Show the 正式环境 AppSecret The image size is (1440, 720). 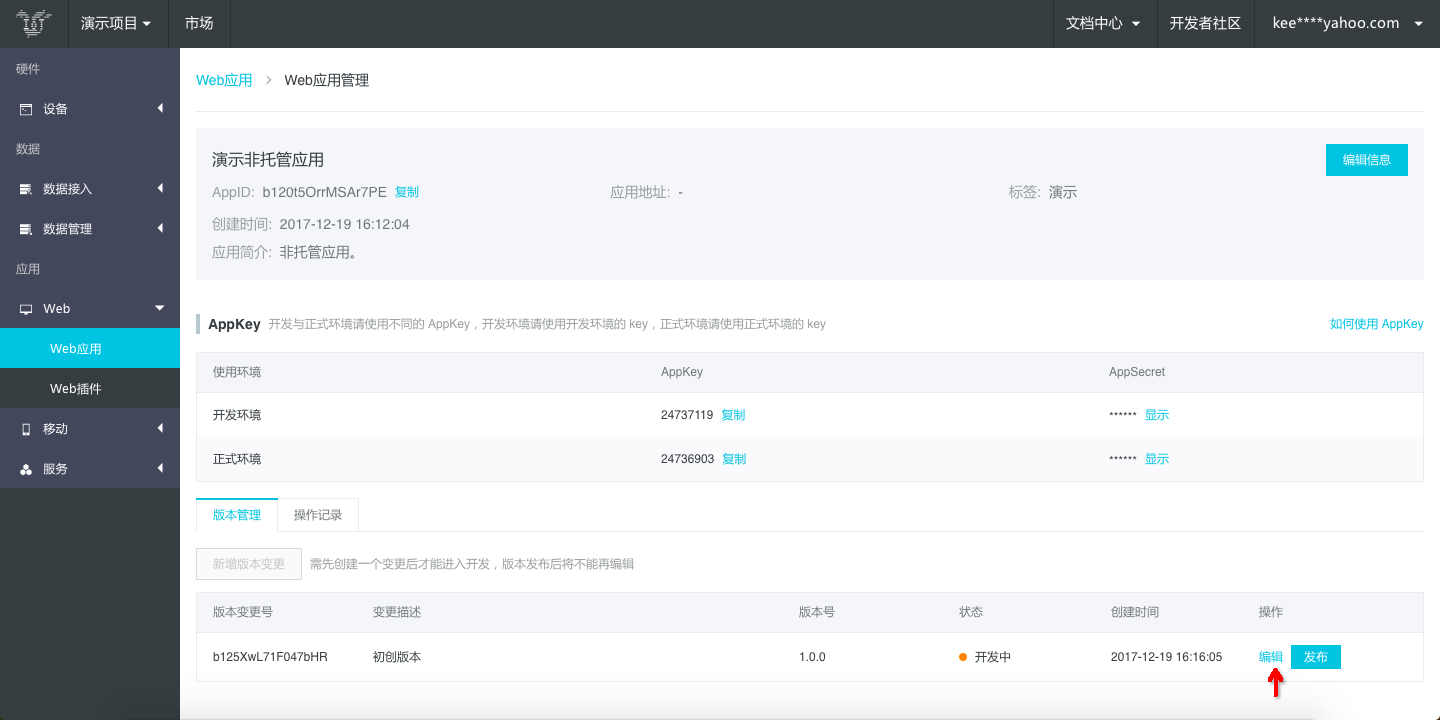[x=1157, y=459]
